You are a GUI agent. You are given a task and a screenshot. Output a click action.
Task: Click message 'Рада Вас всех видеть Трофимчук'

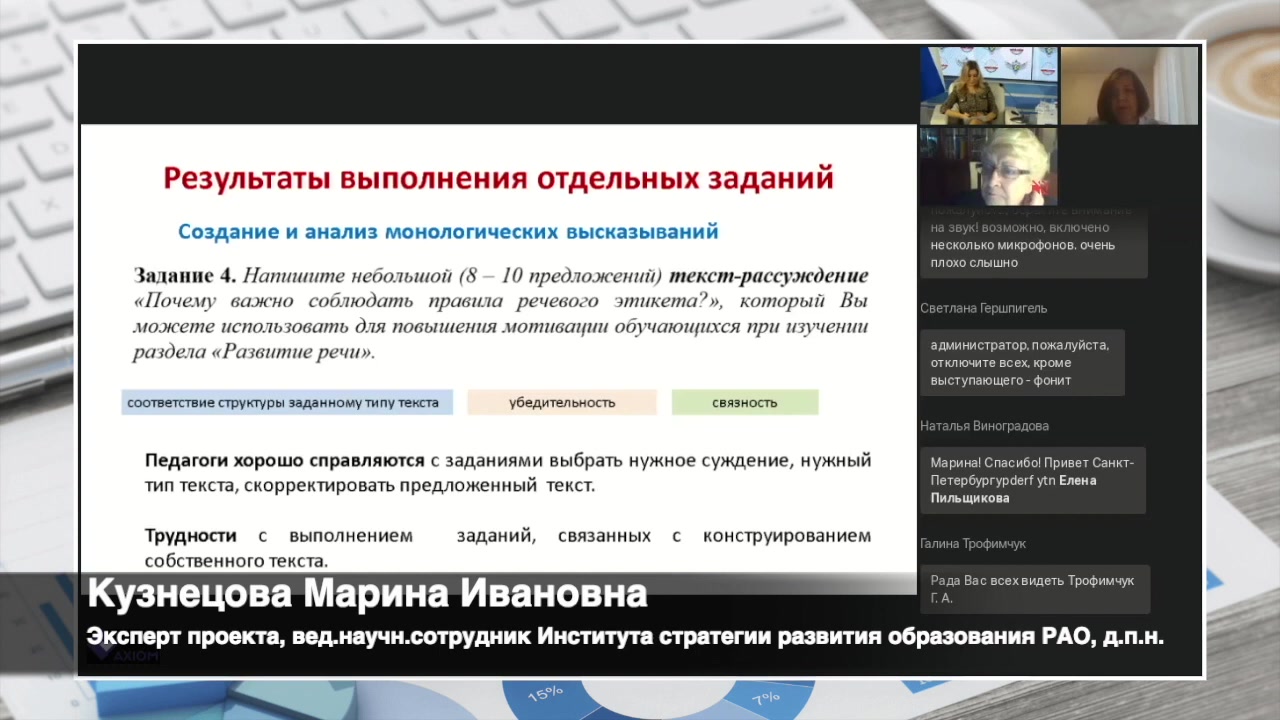tap(1035, 589)
